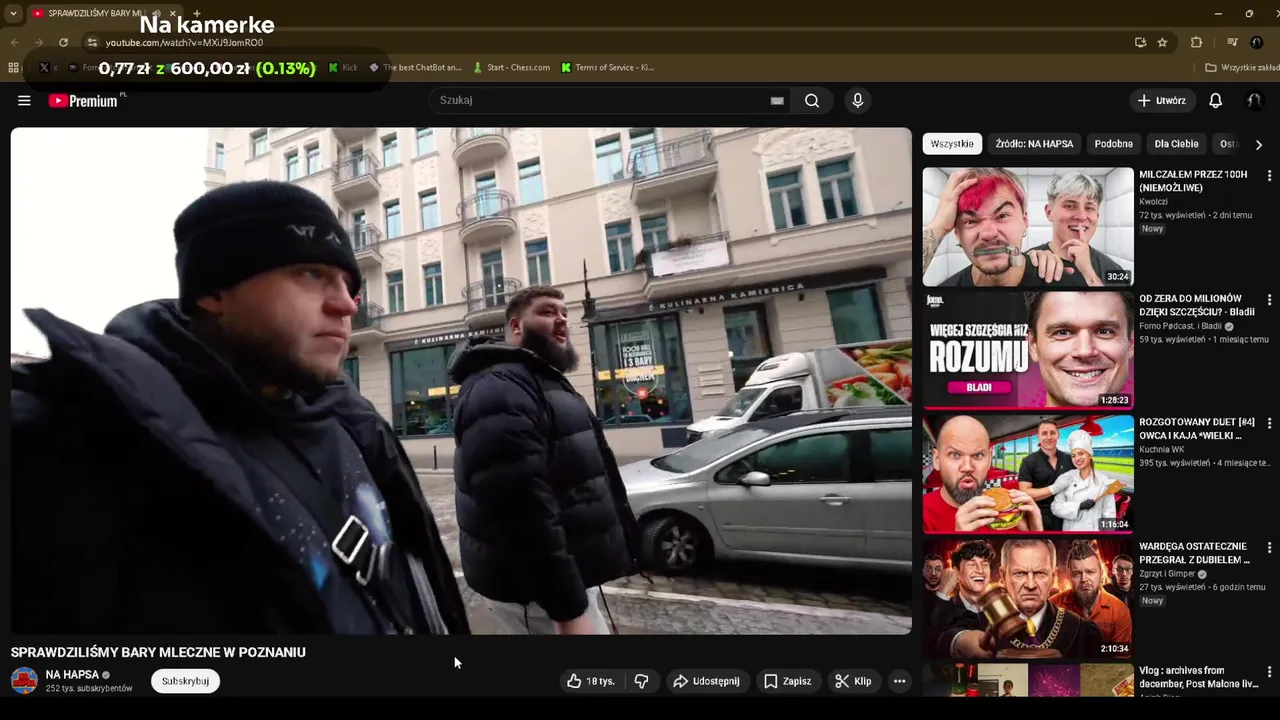Click the Utwórz create button
Image resolution: width=1280 pixels, height=720 pixels.
tap(1161, 100)
